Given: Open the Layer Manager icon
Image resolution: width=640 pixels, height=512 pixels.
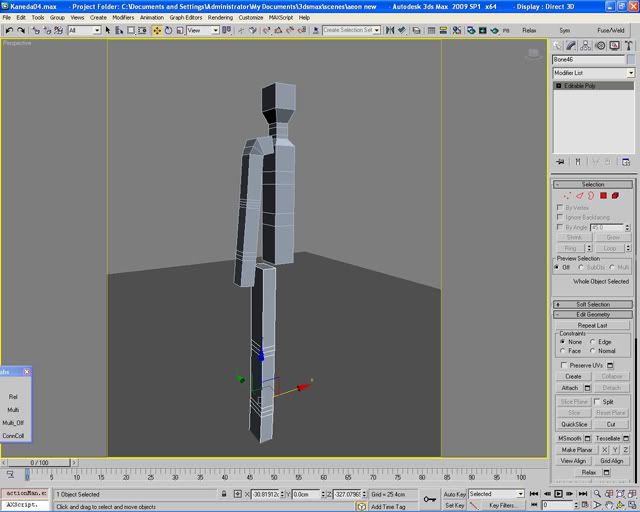Looking at the screenshot, I should pos(416,30).
